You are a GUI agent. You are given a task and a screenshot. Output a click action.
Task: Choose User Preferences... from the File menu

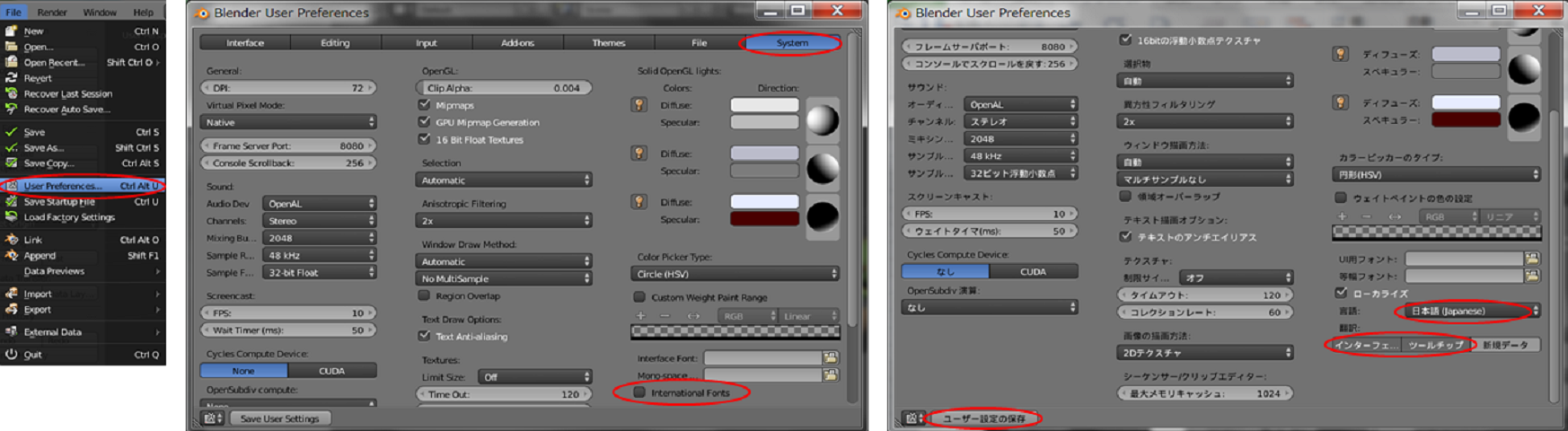coord(63,186)
